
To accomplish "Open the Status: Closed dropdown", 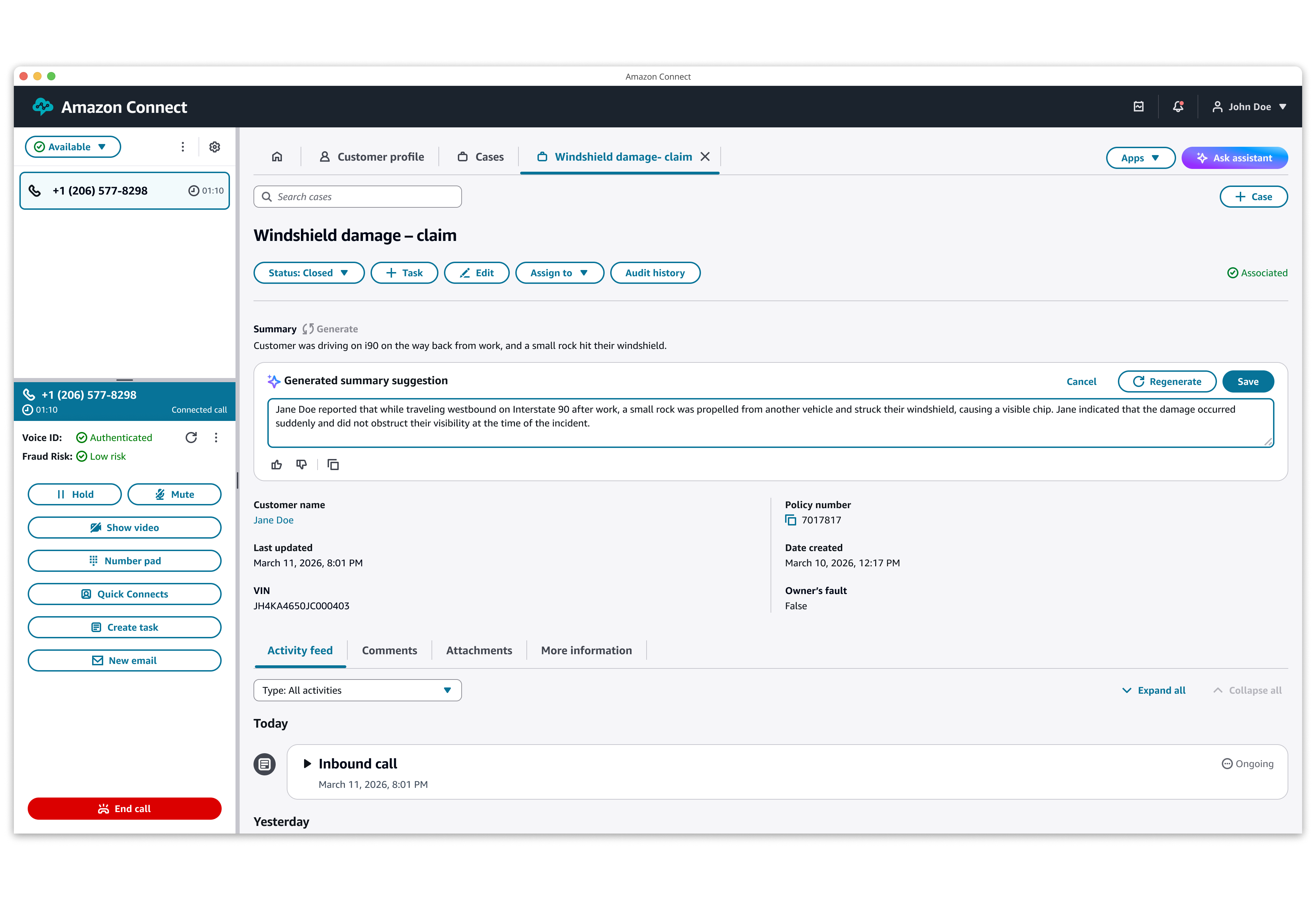I will [309, 273].
